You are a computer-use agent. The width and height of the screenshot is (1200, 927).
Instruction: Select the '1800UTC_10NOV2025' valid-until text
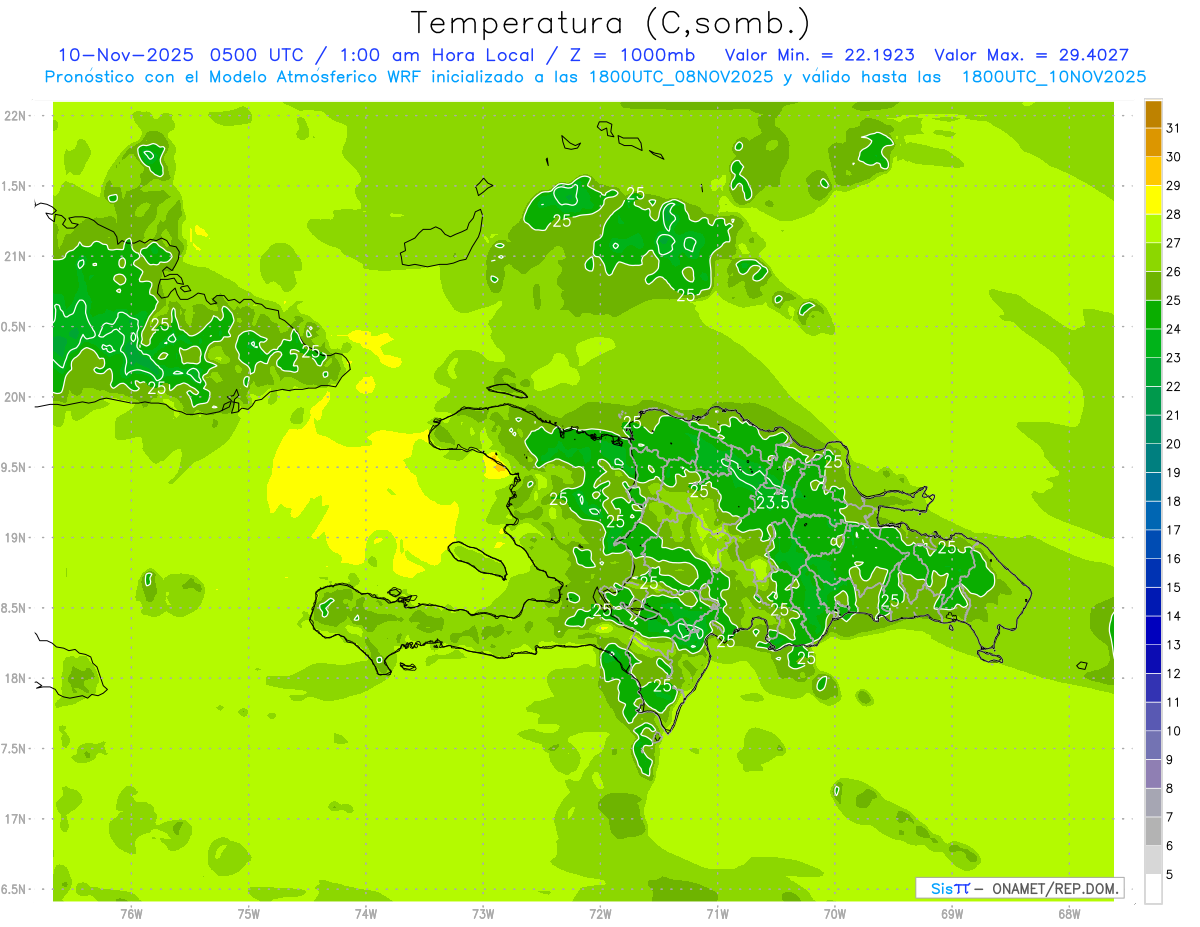click(1053, 77)
